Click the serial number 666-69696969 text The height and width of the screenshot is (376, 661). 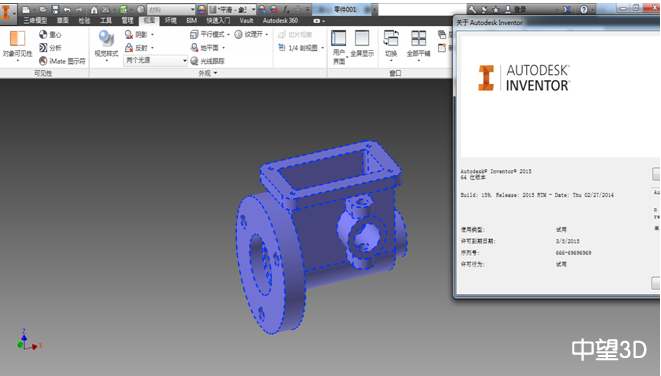point(573,253)
